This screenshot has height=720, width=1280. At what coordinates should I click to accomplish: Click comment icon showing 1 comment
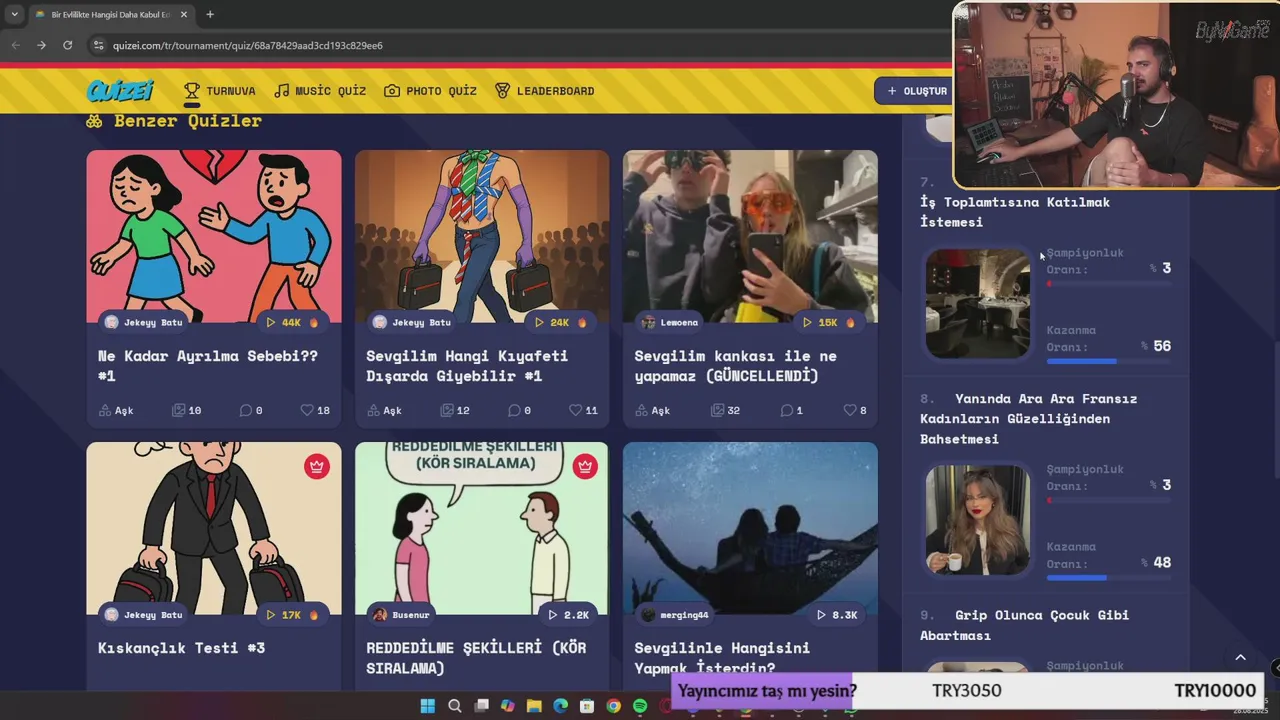[786, 410]
